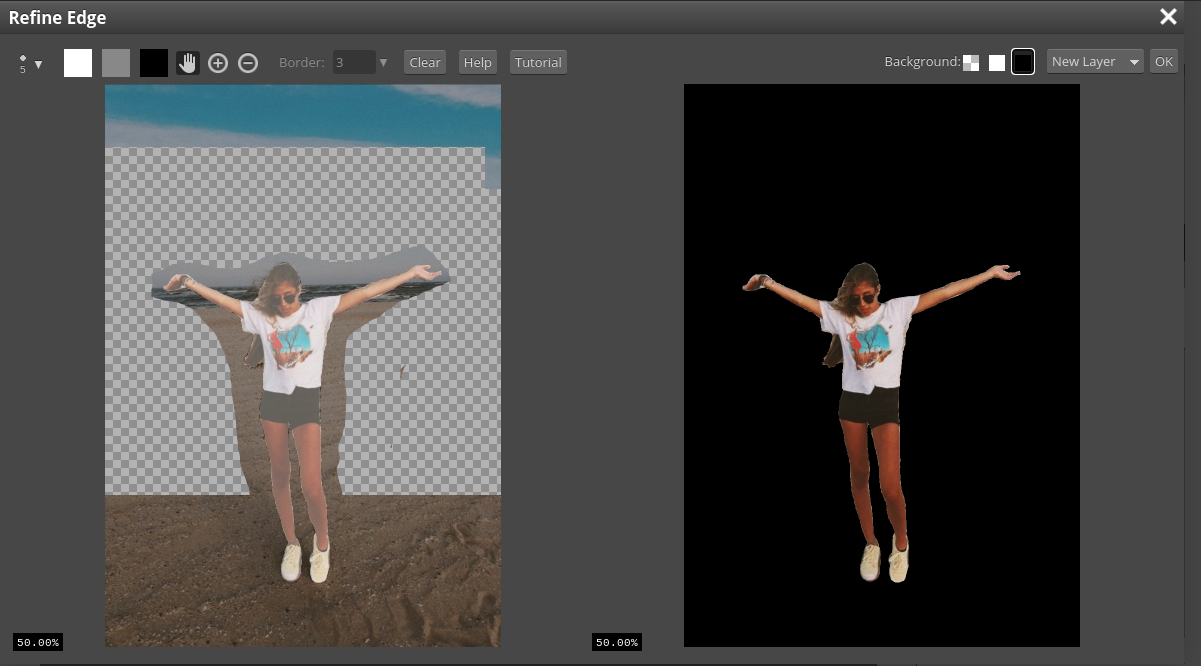
Task: Click the right cutout preview image
Action: (x=882, y=365)
